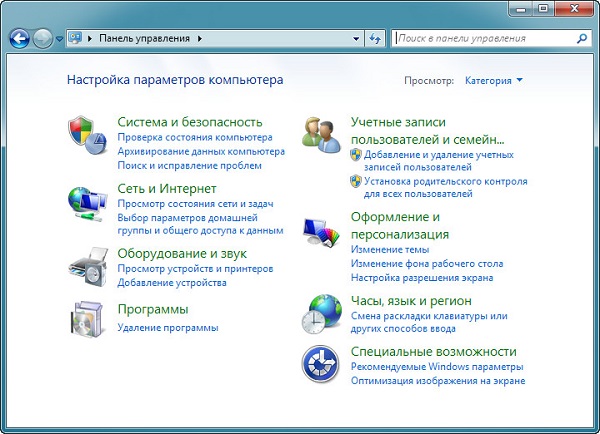
Task: Click shield icon beside Добавление и удаление учетных записей
Action: tap(356, 155)
